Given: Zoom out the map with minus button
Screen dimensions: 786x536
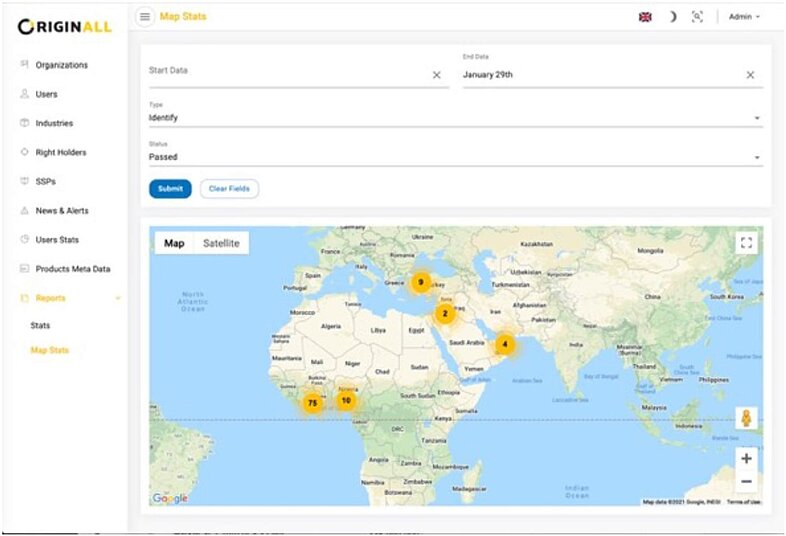Looking at the screenshot, I should (x=746, y=481).
